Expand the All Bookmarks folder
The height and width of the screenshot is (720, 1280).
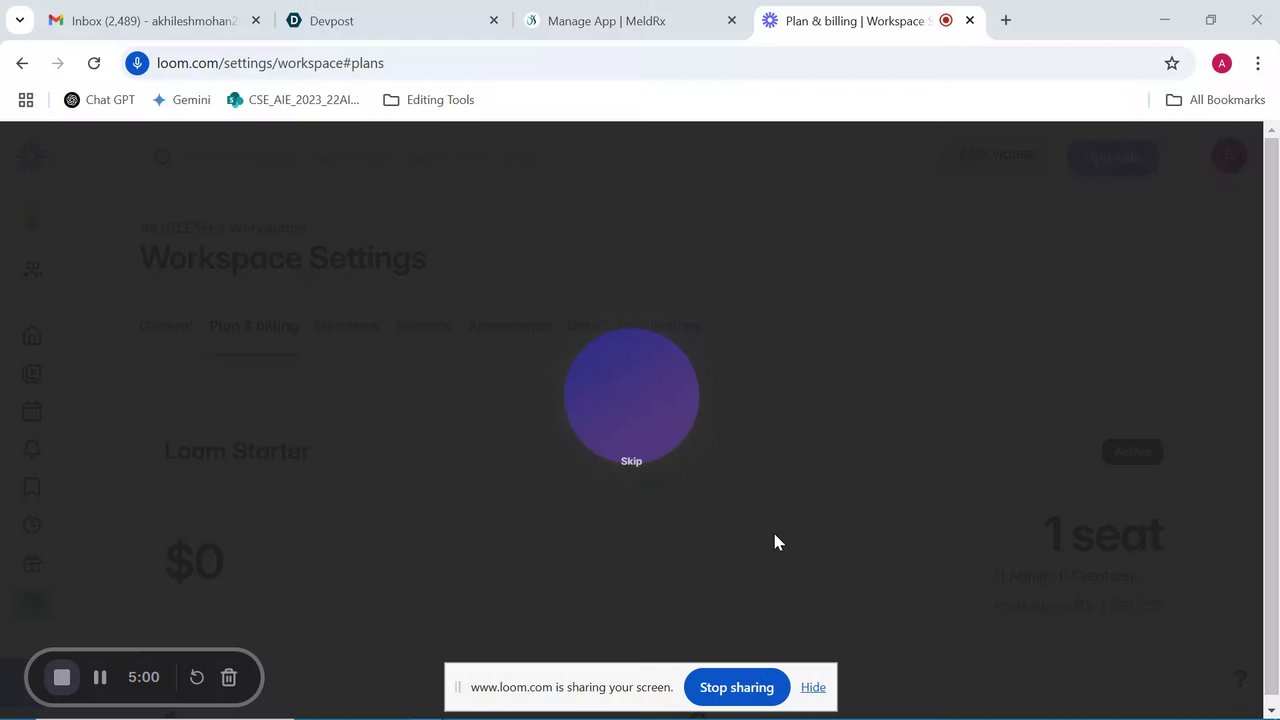(x=1216, y=100)
